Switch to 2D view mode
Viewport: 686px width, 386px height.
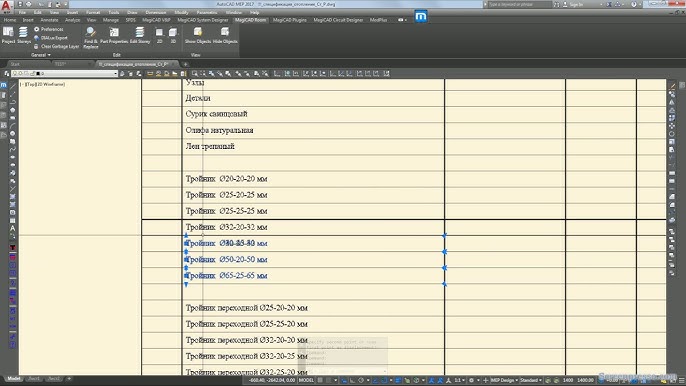tap(159, 35)
